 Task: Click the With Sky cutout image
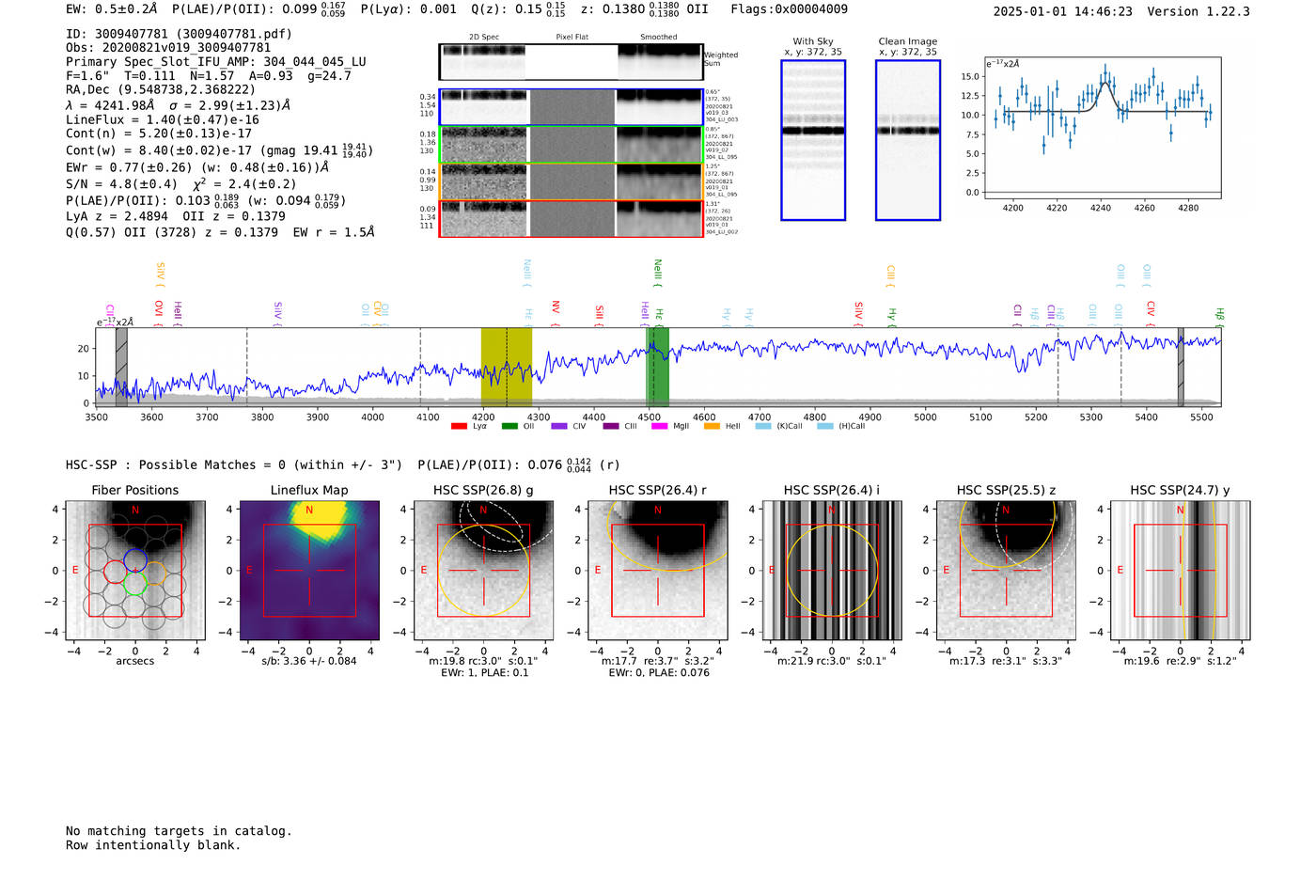[x=813, y=140]
